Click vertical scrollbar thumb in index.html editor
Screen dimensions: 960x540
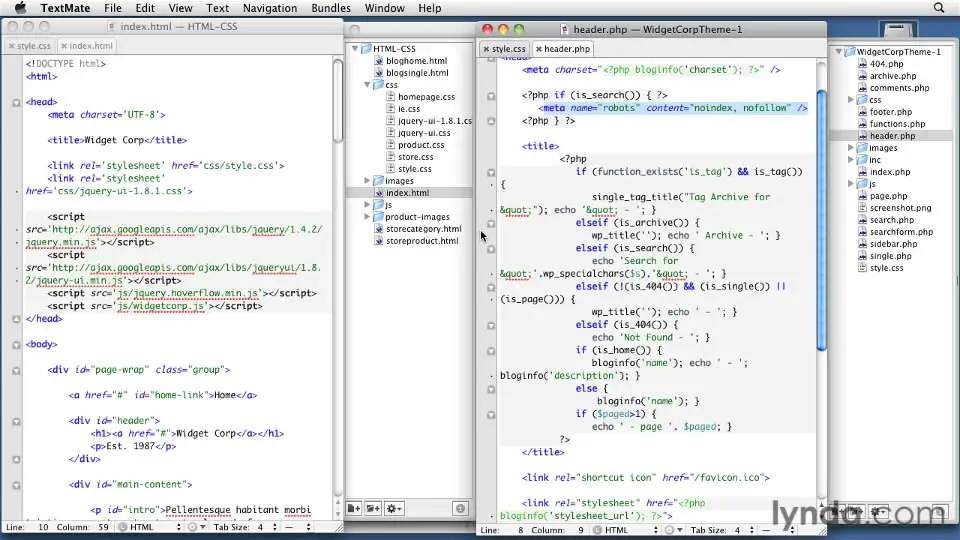pyautogui.click(x=337, y=101)
